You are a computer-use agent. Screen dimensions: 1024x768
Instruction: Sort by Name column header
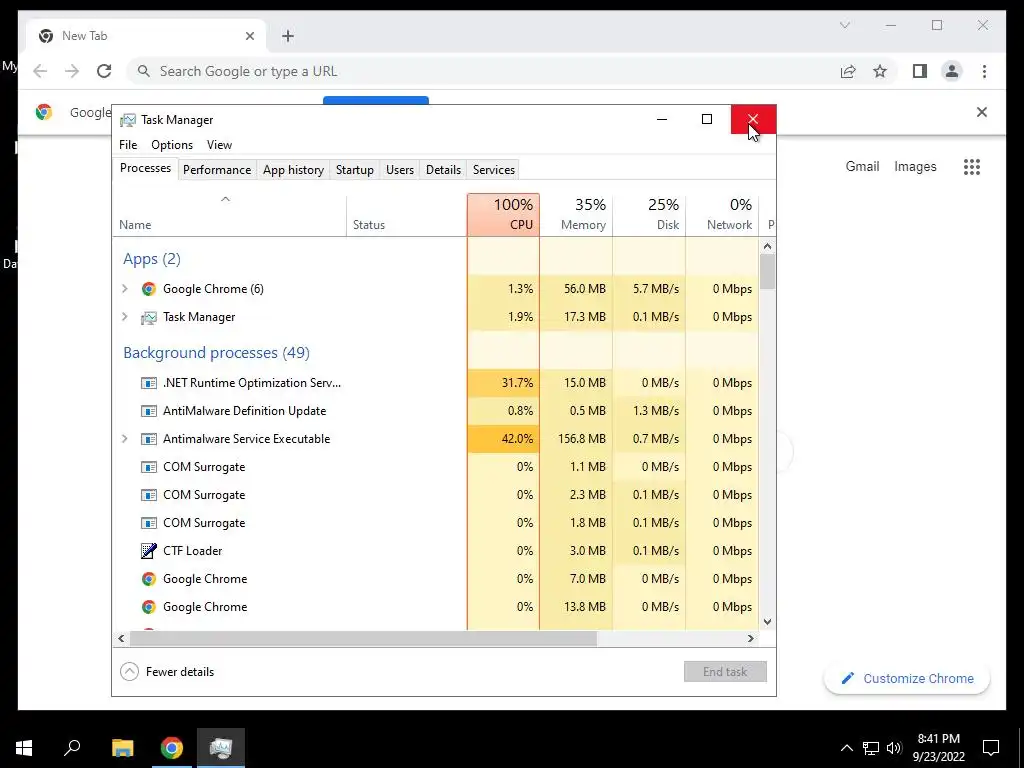pyautogui.click(x=229, y=215)
